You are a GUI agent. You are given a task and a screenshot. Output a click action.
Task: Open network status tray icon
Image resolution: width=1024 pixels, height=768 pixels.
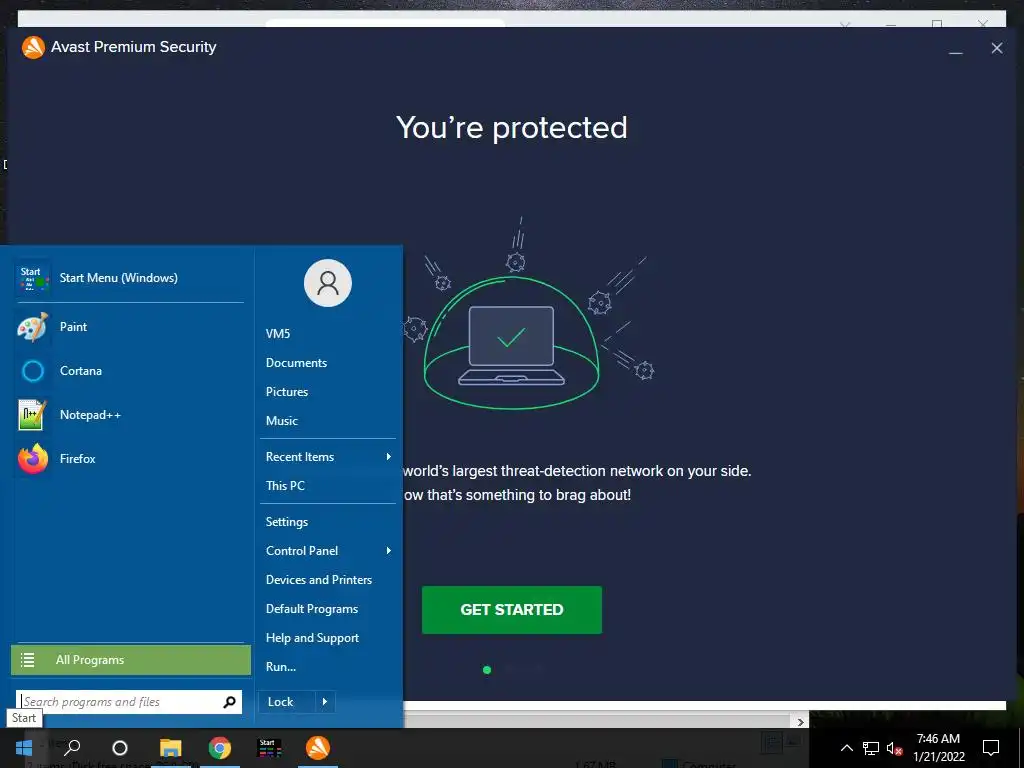[x=871, y=748]
